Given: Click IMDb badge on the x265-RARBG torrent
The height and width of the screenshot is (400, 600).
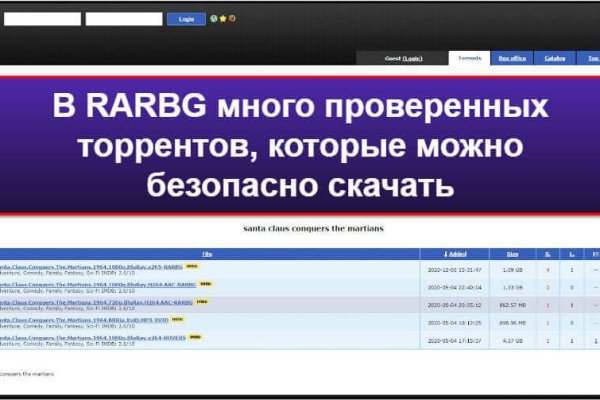Looking at the screenshot, I should pyautogui.click(x=191, y=267).
